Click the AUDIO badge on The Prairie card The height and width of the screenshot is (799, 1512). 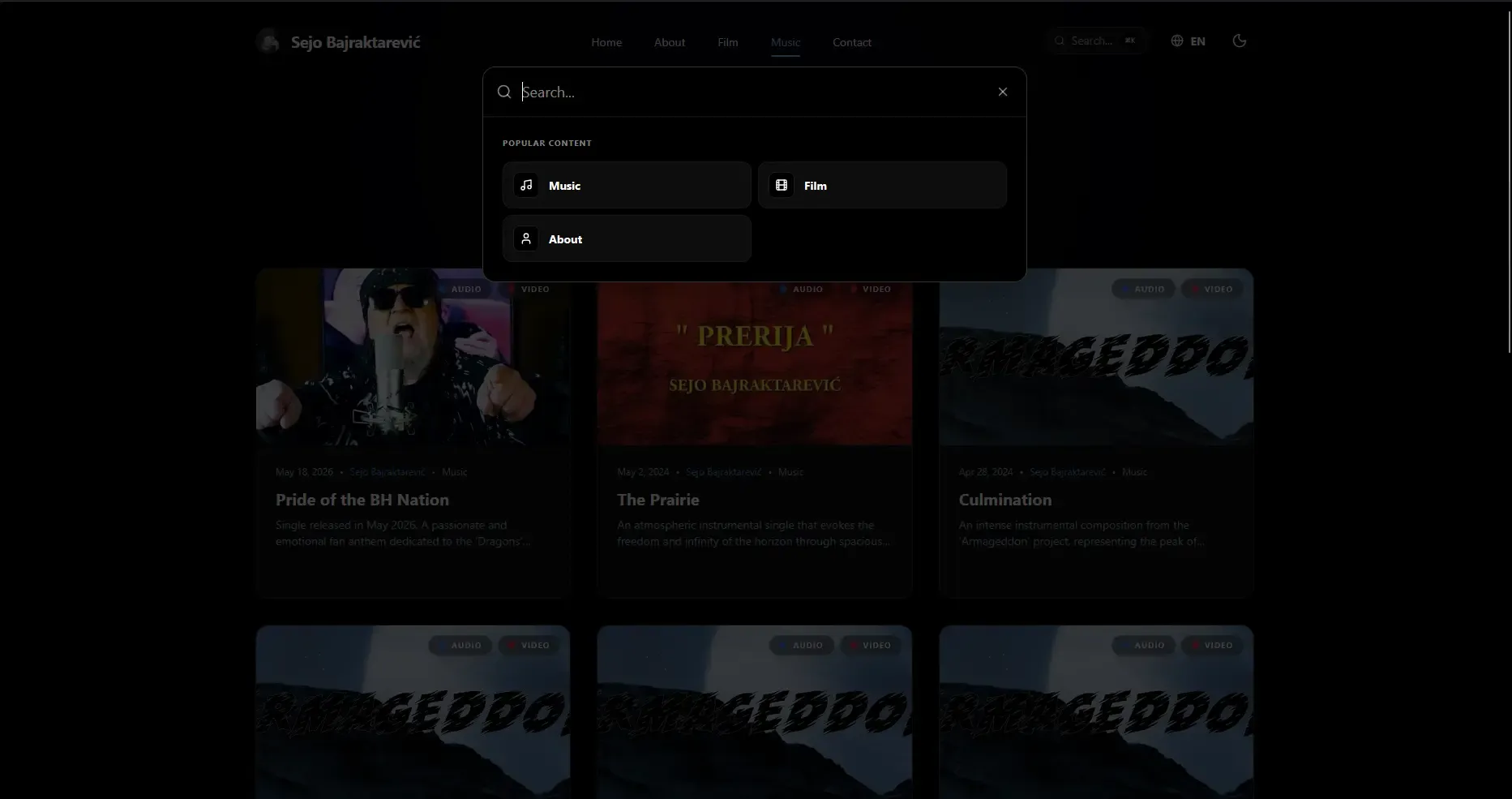pyautogui.click(x=802, y=289)
